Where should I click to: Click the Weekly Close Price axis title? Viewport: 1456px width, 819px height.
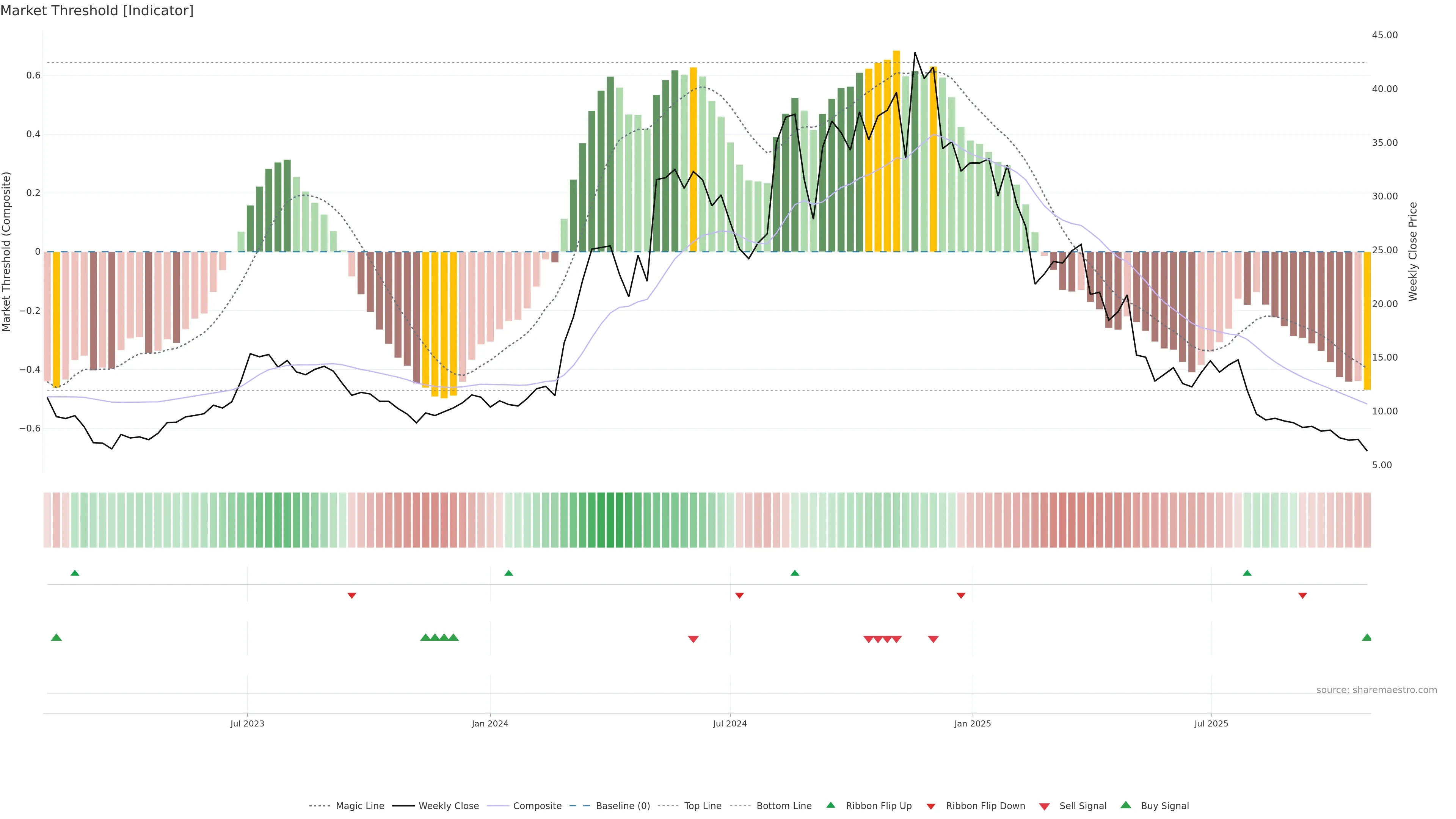1412,251
